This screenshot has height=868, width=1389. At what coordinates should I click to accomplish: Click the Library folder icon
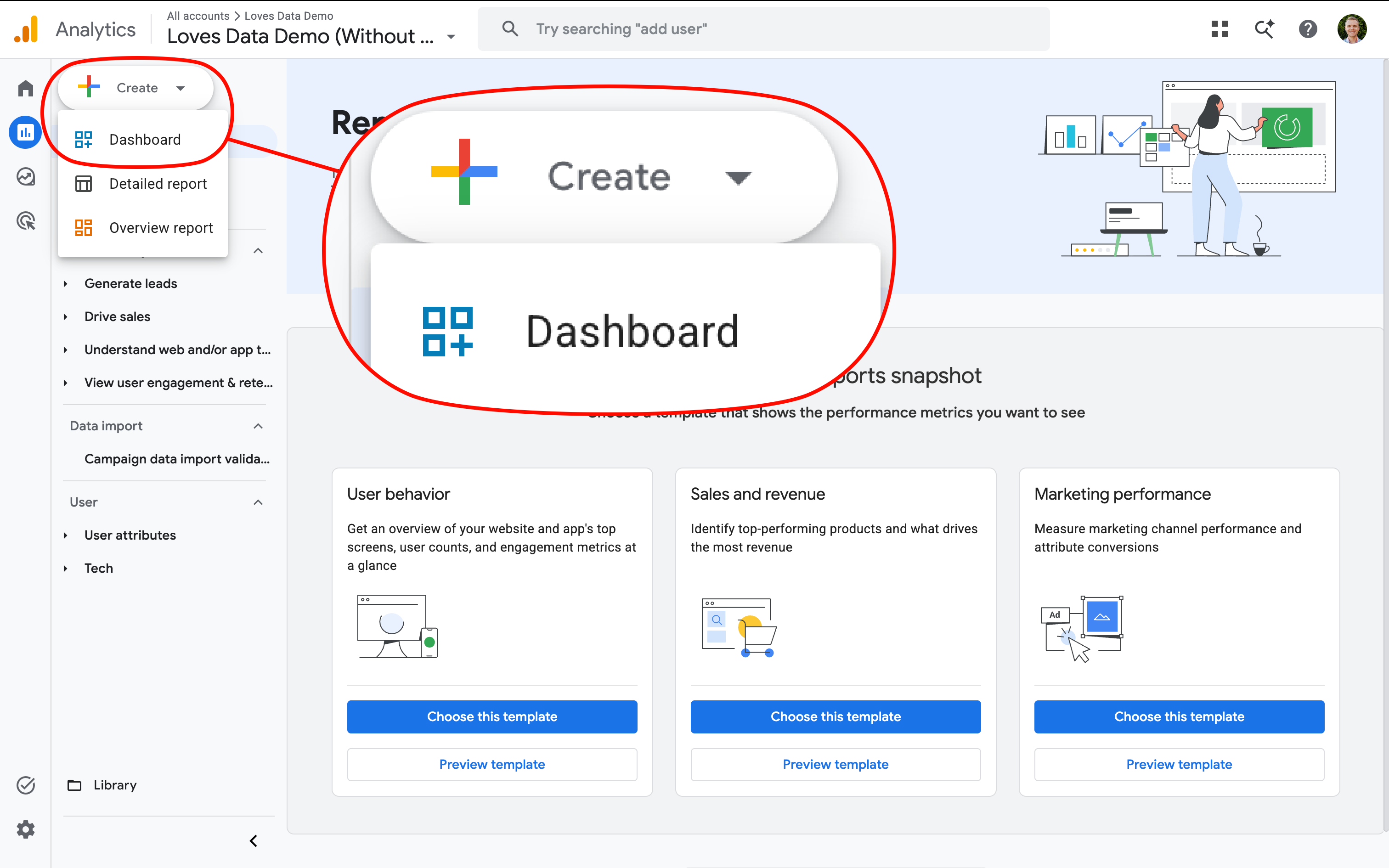pos(74,785)
